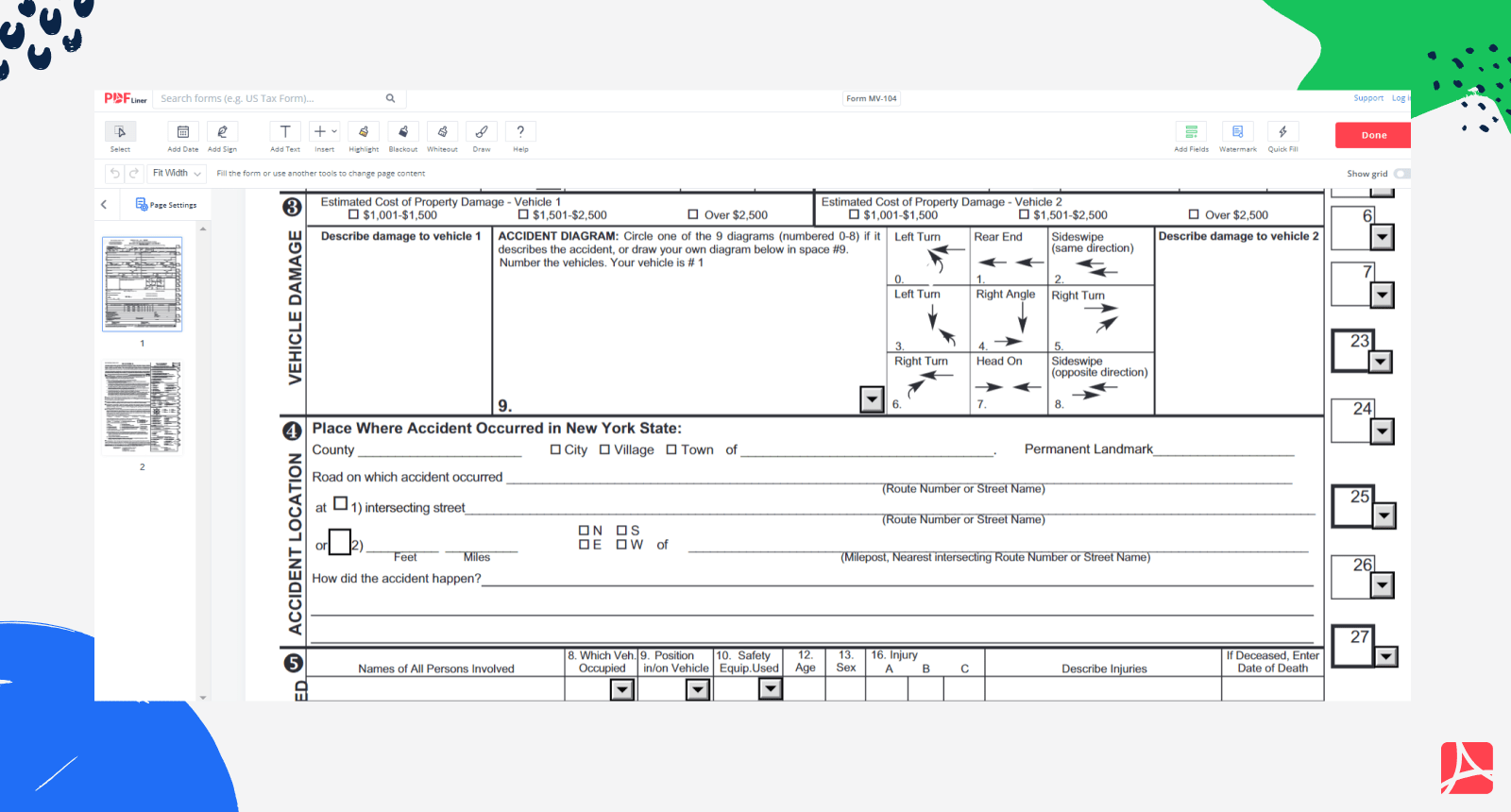Click the Head On diagram 7
Viewport: 1511px width, 812px height.
(x=1008, y=383)
